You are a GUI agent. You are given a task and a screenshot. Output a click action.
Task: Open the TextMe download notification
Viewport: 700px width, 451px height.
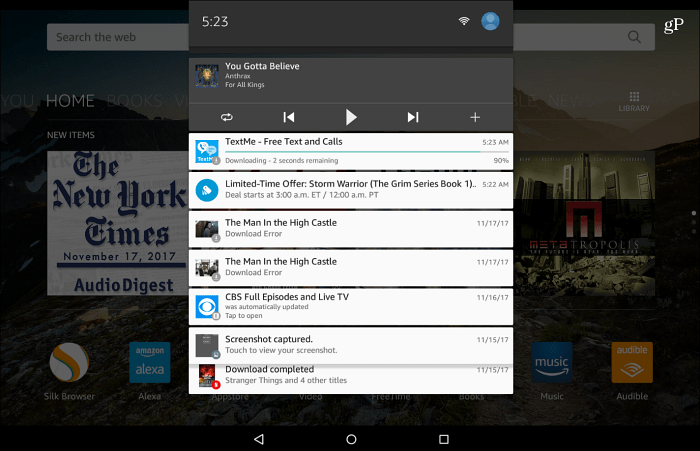click(351, 151)
